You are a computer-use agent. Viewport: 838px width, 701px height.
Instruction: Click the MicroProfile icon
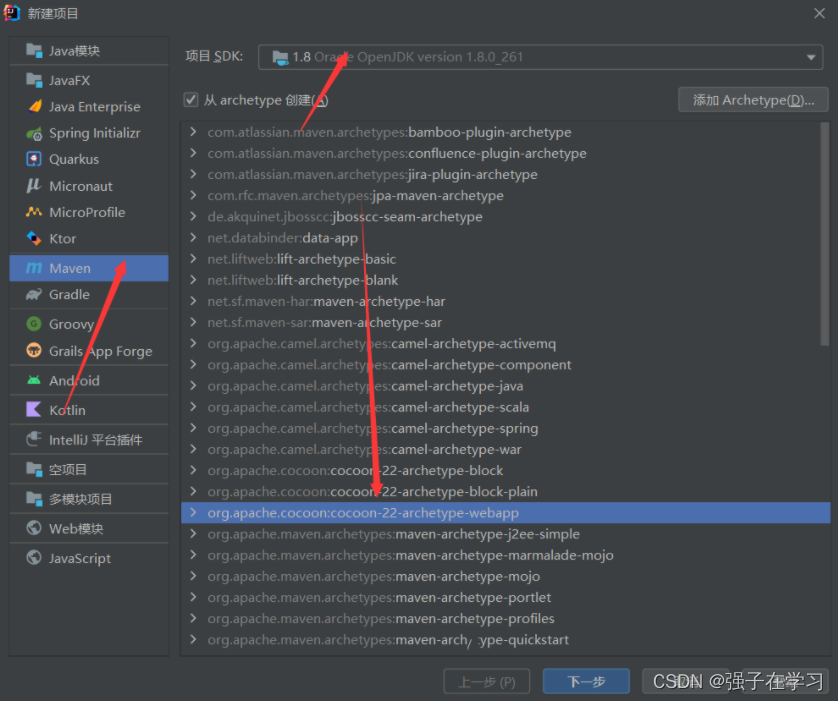coord(34,212)
